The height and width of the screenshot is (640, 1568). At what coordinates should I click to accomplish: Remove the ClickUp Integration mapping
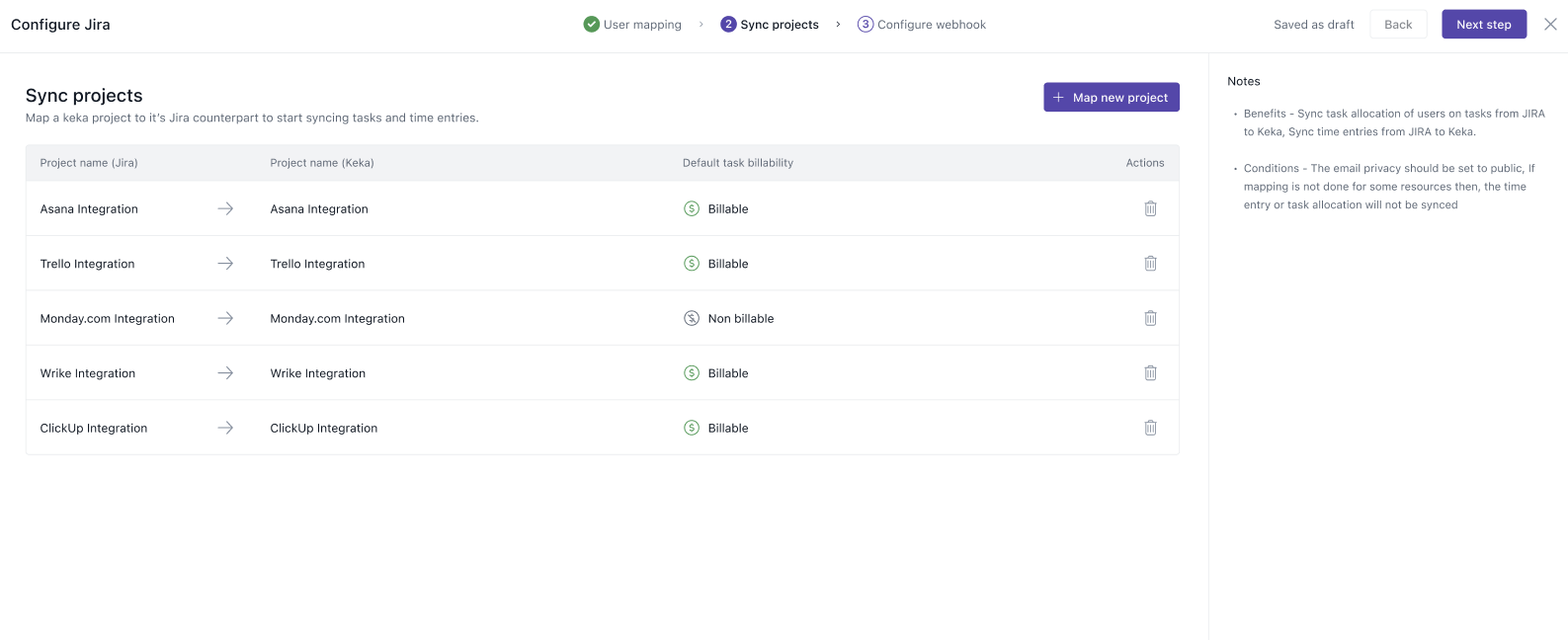point(1150,428)
